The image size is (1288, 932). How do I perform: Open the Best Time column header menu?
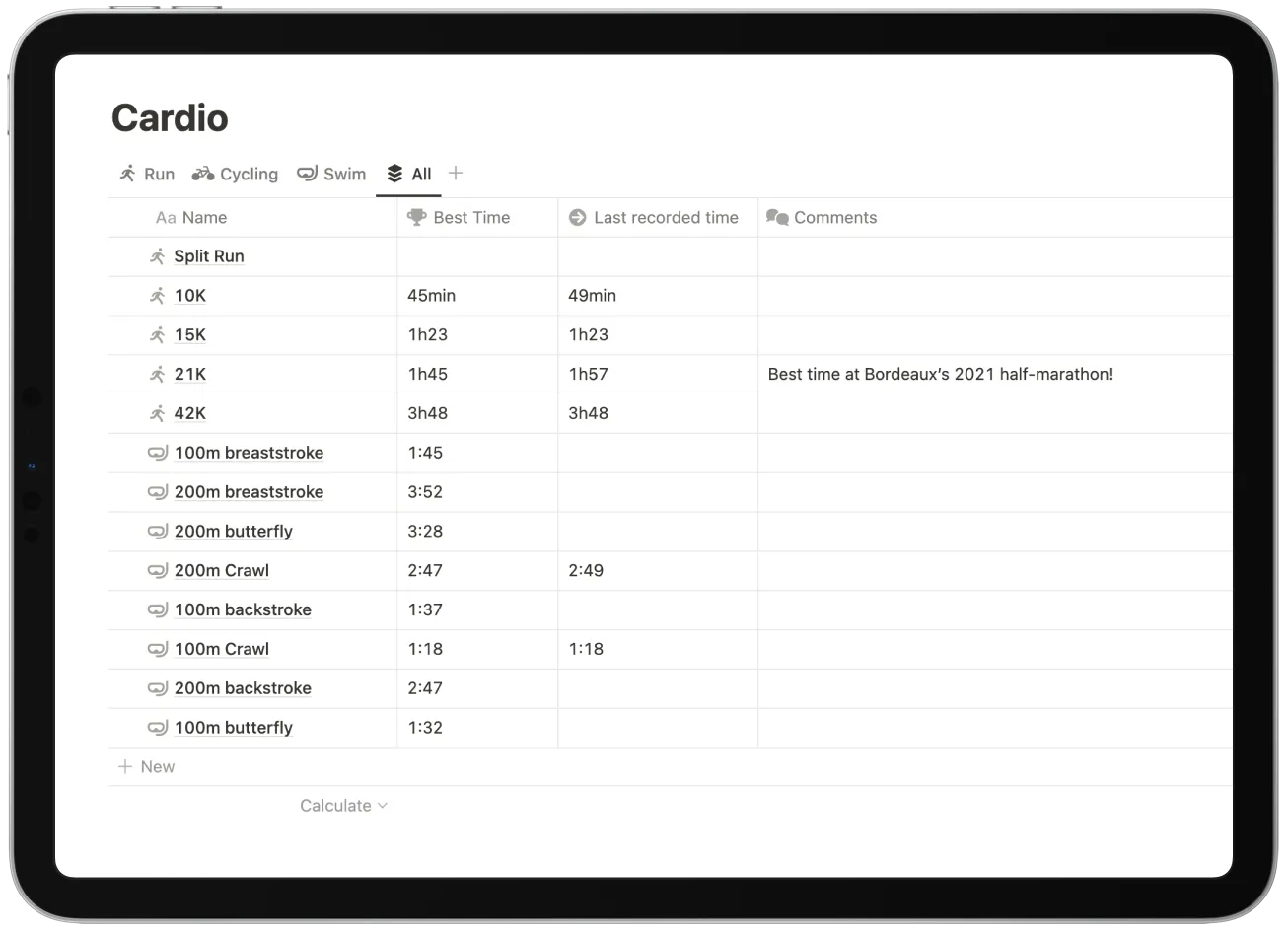pos(471,217)
